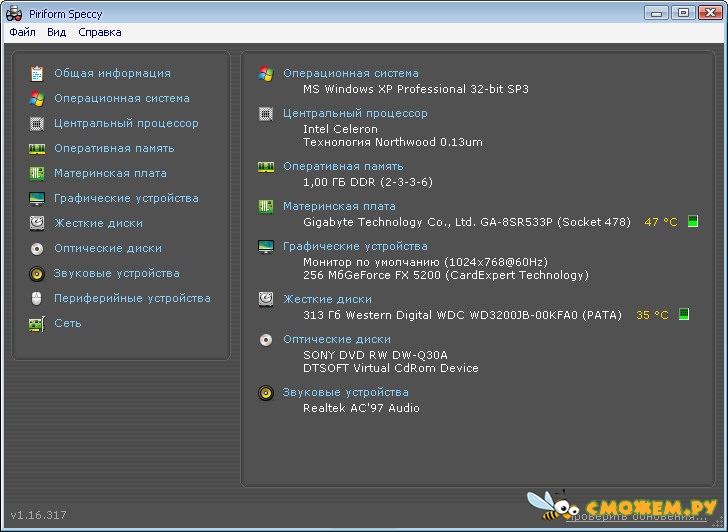Open the Вид menu

click(57, 32)
